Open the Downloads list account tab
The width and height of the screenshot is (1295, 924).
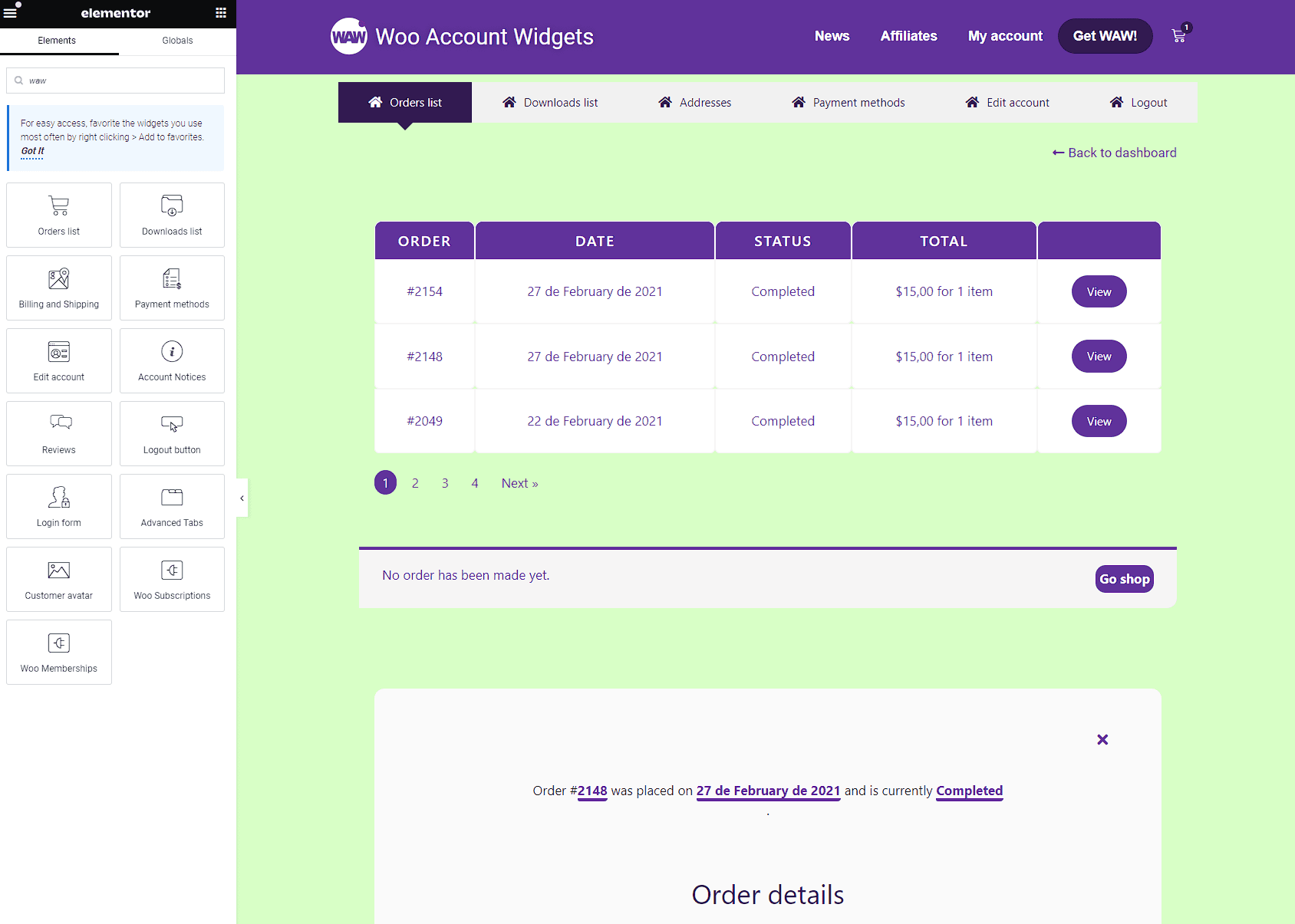(550, 103)
